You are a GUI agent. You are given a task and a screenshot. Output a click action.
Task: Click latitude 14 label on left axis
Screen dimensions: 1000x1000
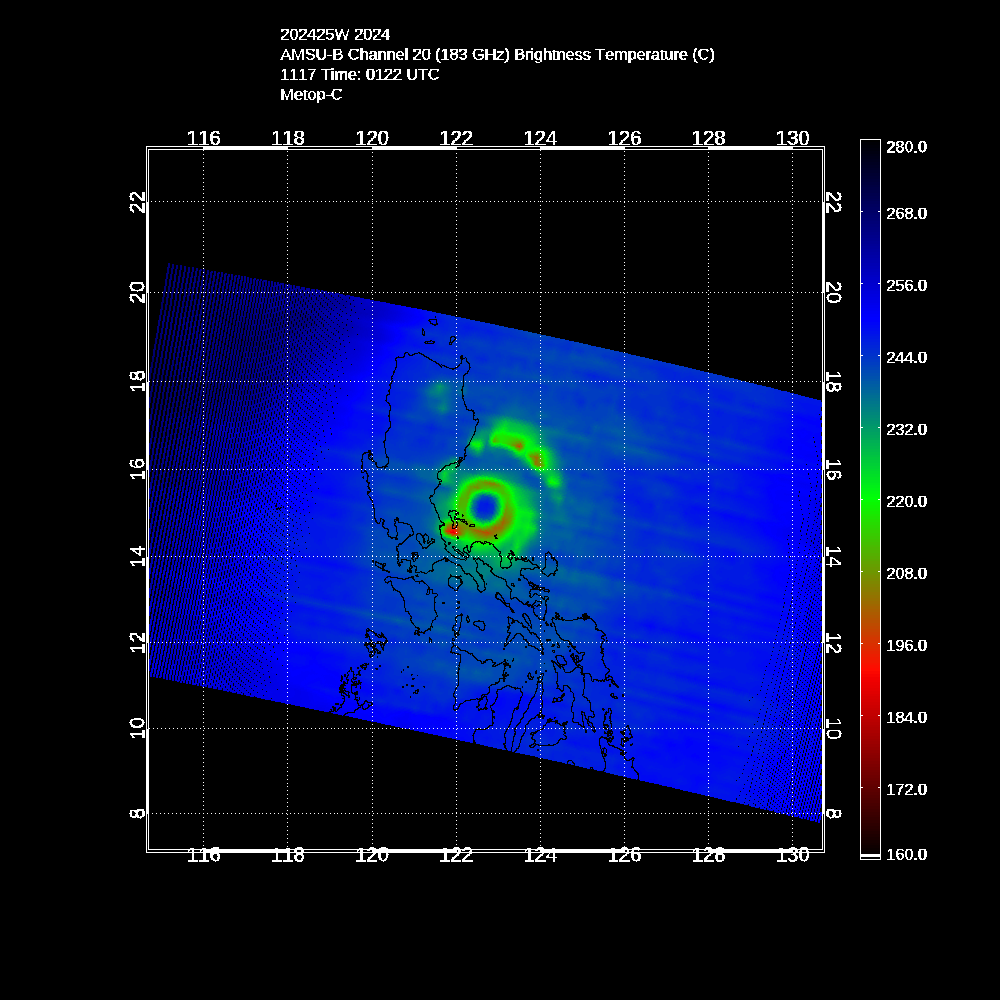(x=138, y=556)
